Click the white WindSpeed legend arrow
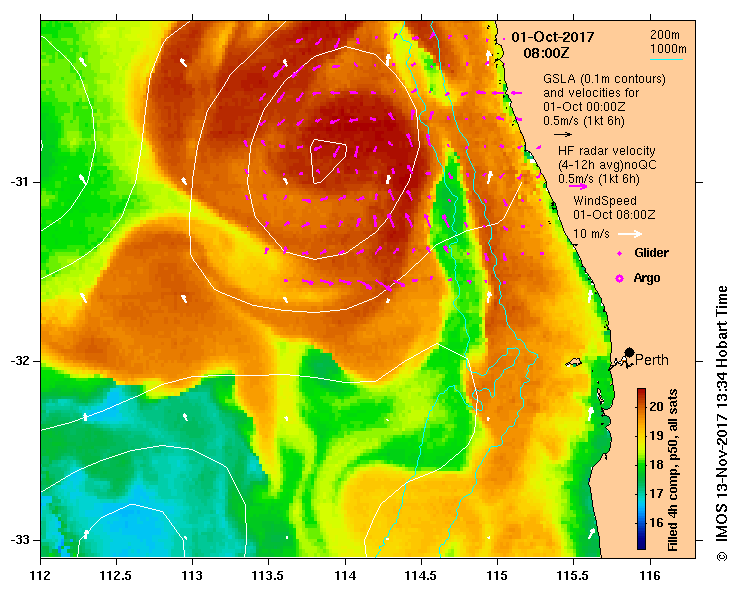This screenshot has width=739, height=592. 630,234
